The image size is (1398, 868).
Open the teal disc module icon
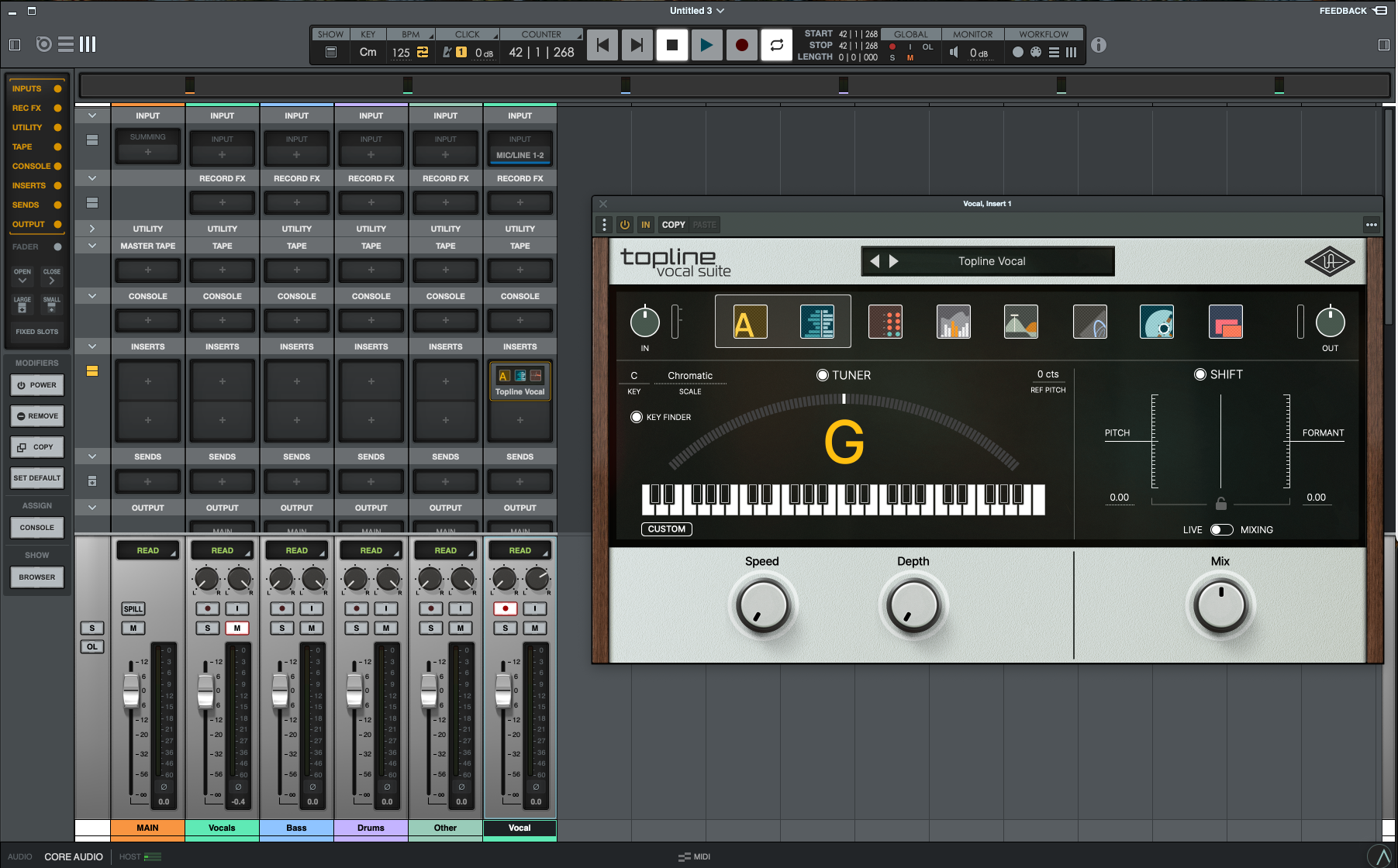click(x=1157, y=322)
